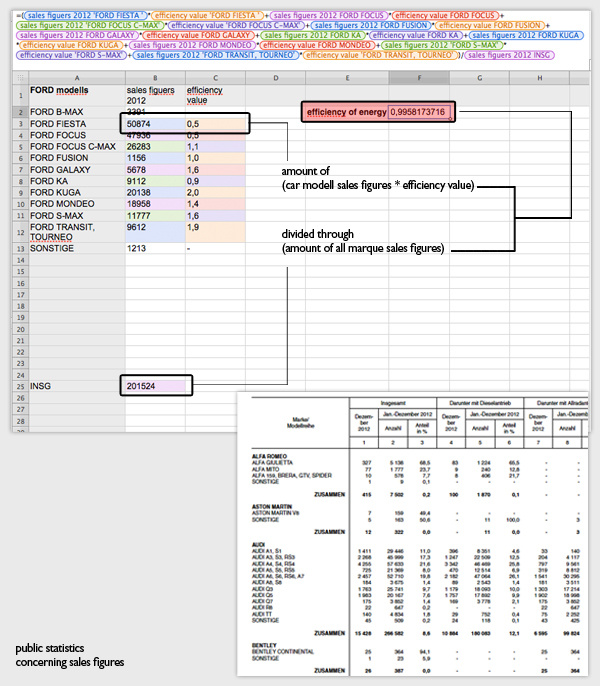Select the 'FORD modells' header cell
Viewport: 600px width, 686px height.
click(77, 95)
